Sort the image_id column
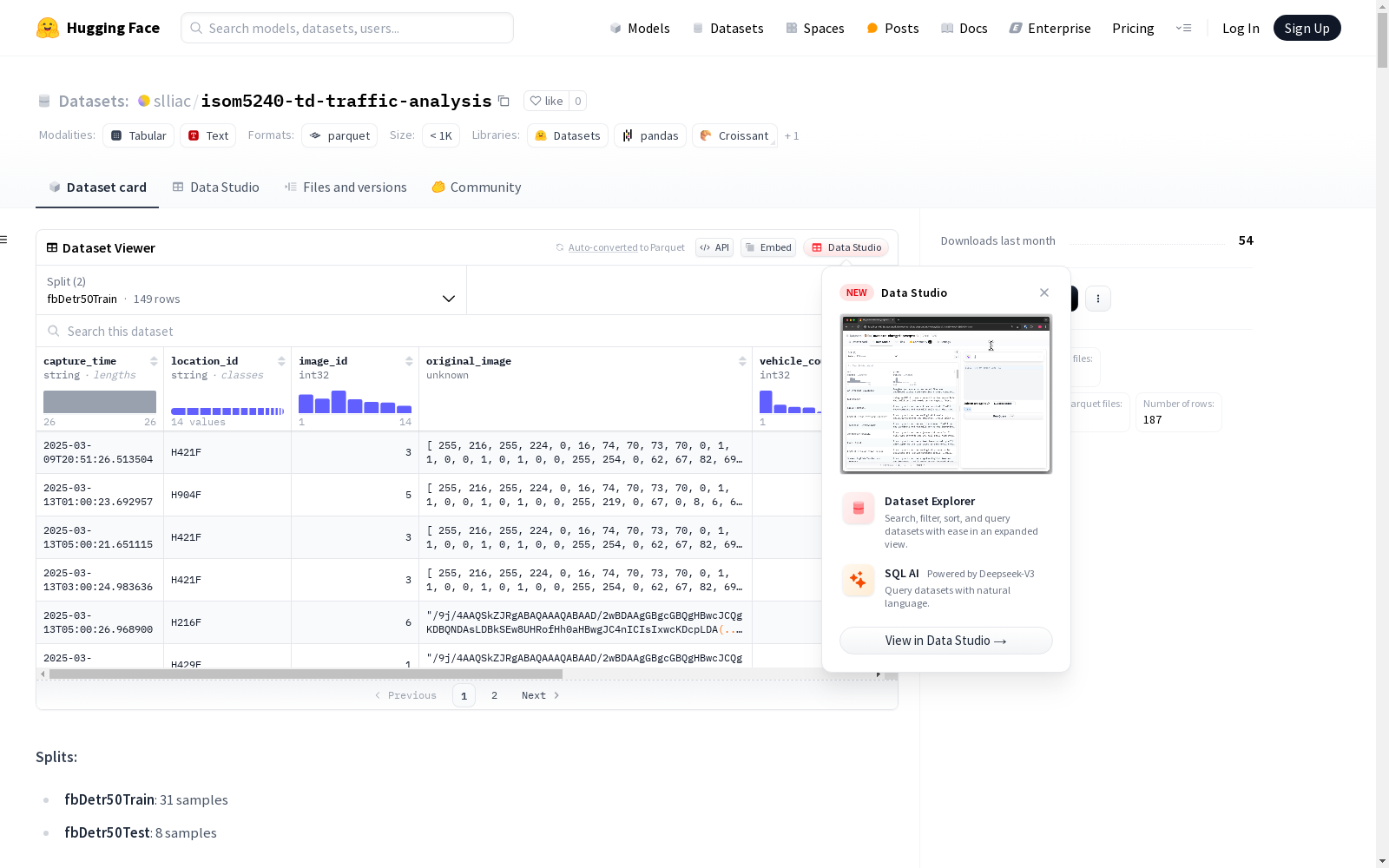The image size is (1389, 868). (x=409, y=361)
